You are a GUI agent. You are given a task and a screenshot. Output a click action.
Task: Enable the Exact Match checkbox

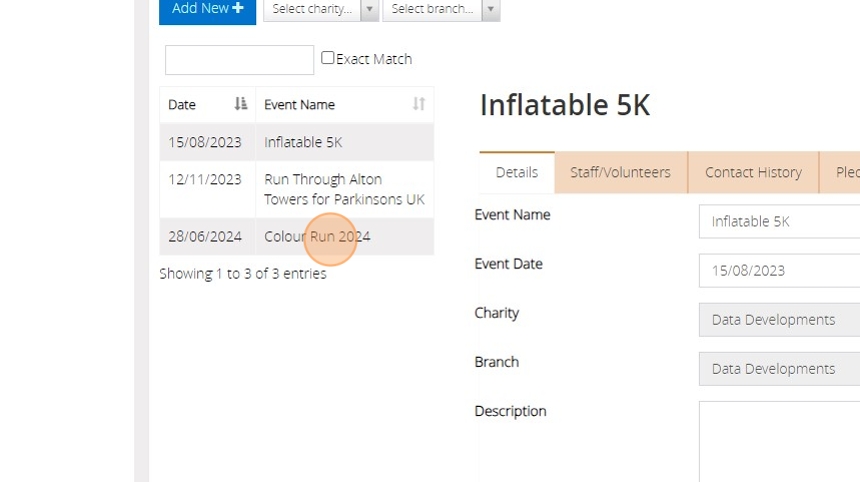point(327,58)
